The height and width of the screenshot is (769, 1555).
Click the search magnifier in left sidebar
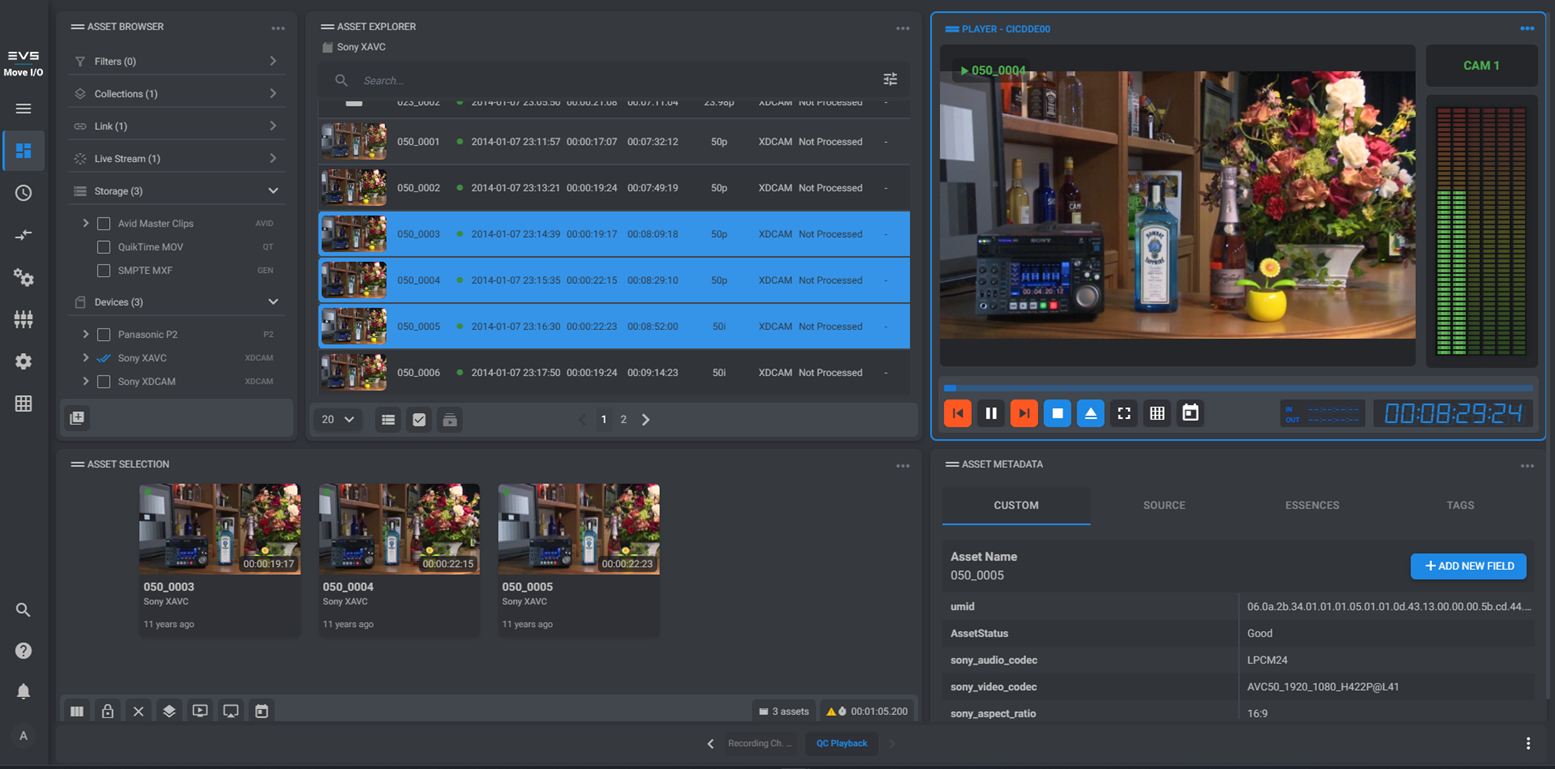(x=23, y=610)
